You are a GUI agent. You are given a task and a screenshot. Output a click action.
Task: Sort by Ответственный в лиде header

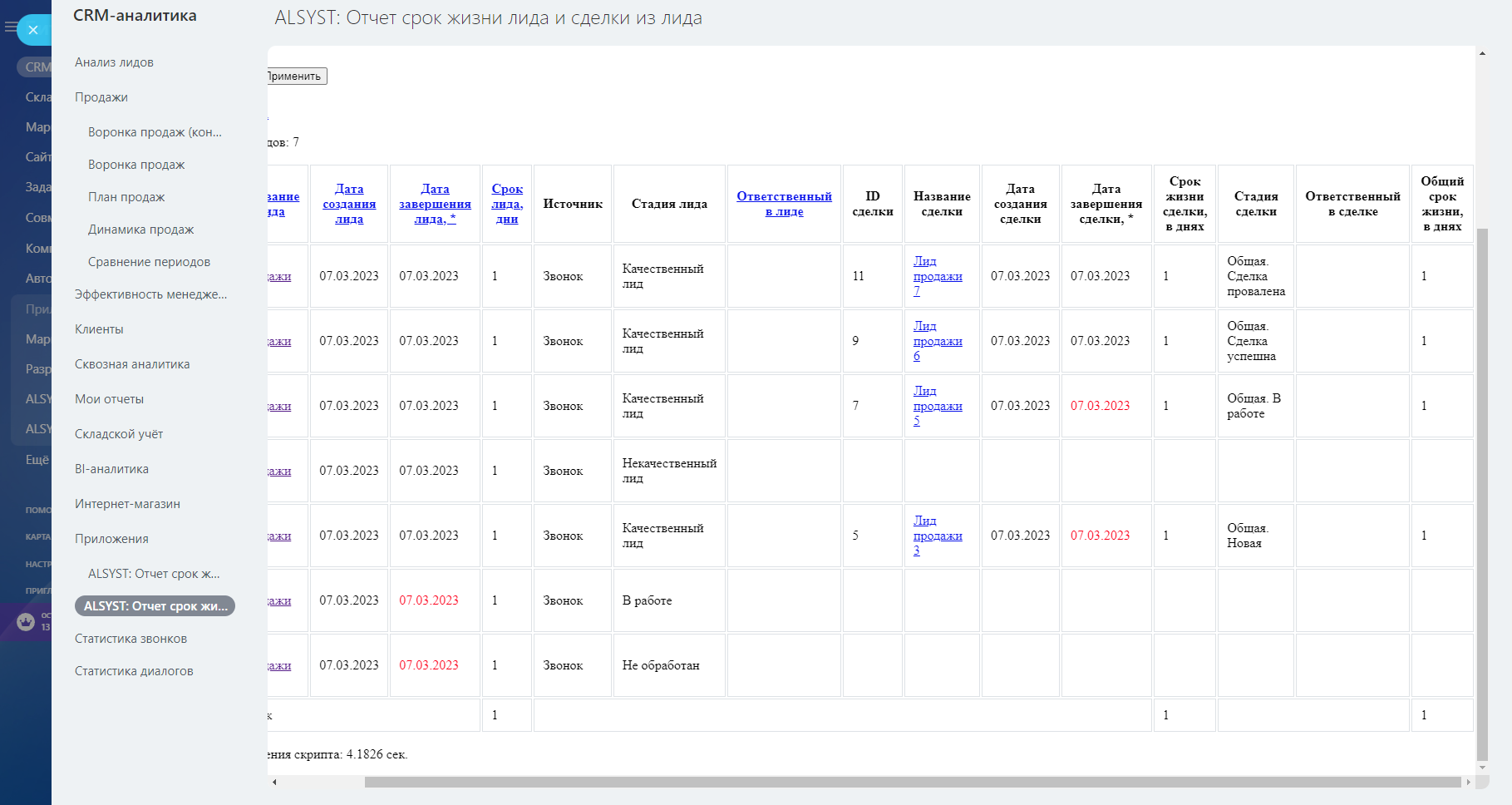[x=784, y=204]
